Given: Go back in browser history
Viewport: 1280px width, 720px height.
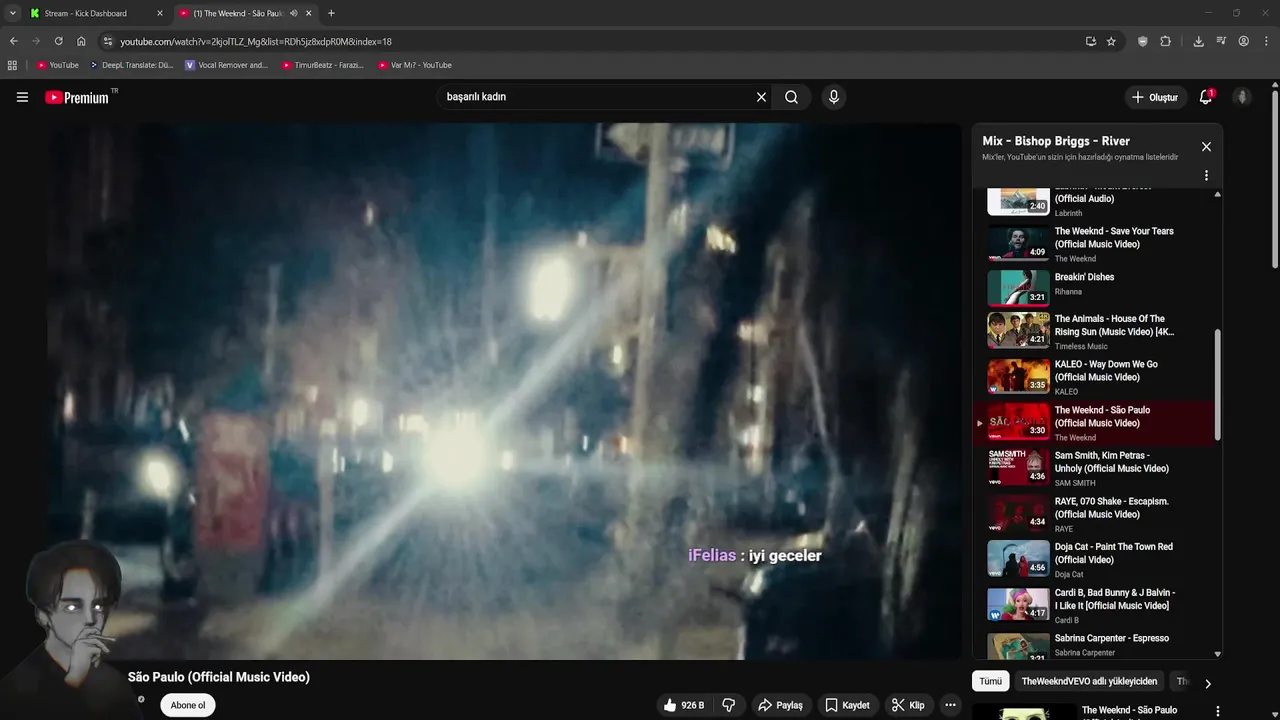Looking at the screenshot, I should [x=13, y=41].
